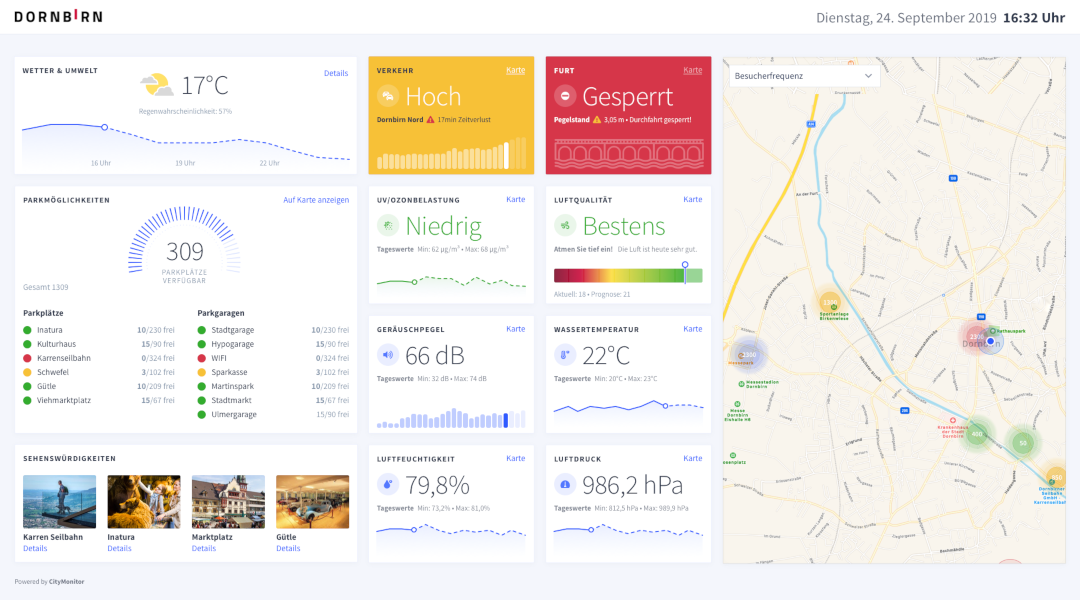
Task: Select the Karren Seilbahn thumbnail image
Action: pyautogui.click(x=60, y=501)
